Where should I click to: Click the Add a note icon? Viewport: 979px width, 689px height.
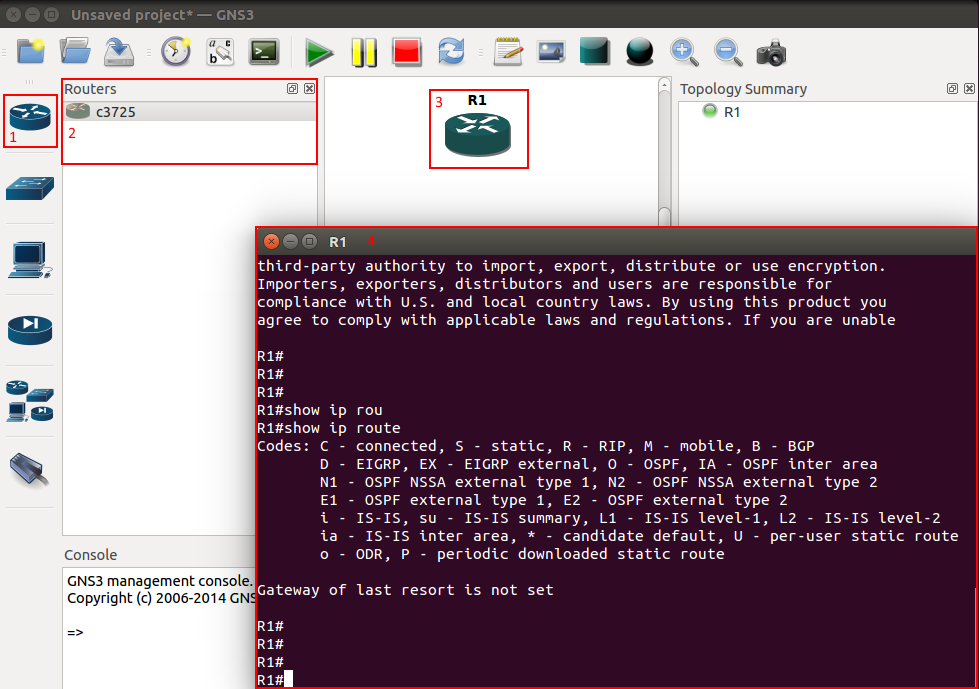[508, 51]
